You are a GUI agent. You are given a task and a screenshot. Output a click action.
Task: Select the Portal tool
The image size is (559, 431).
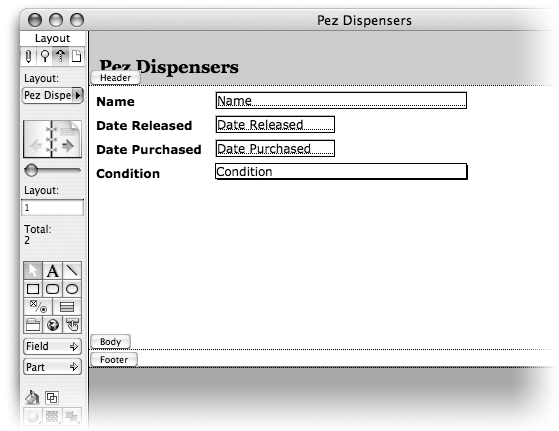tap(67, 307)
